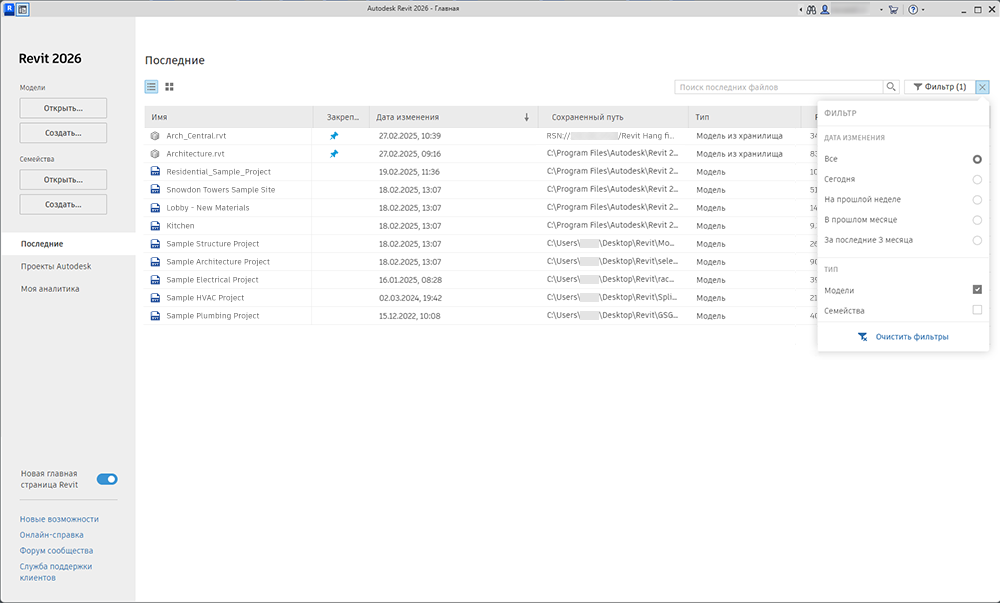This screenshot has width=1000, height=603.
Task: Open the shopping cart icon
Action: [x=893, y=10]
